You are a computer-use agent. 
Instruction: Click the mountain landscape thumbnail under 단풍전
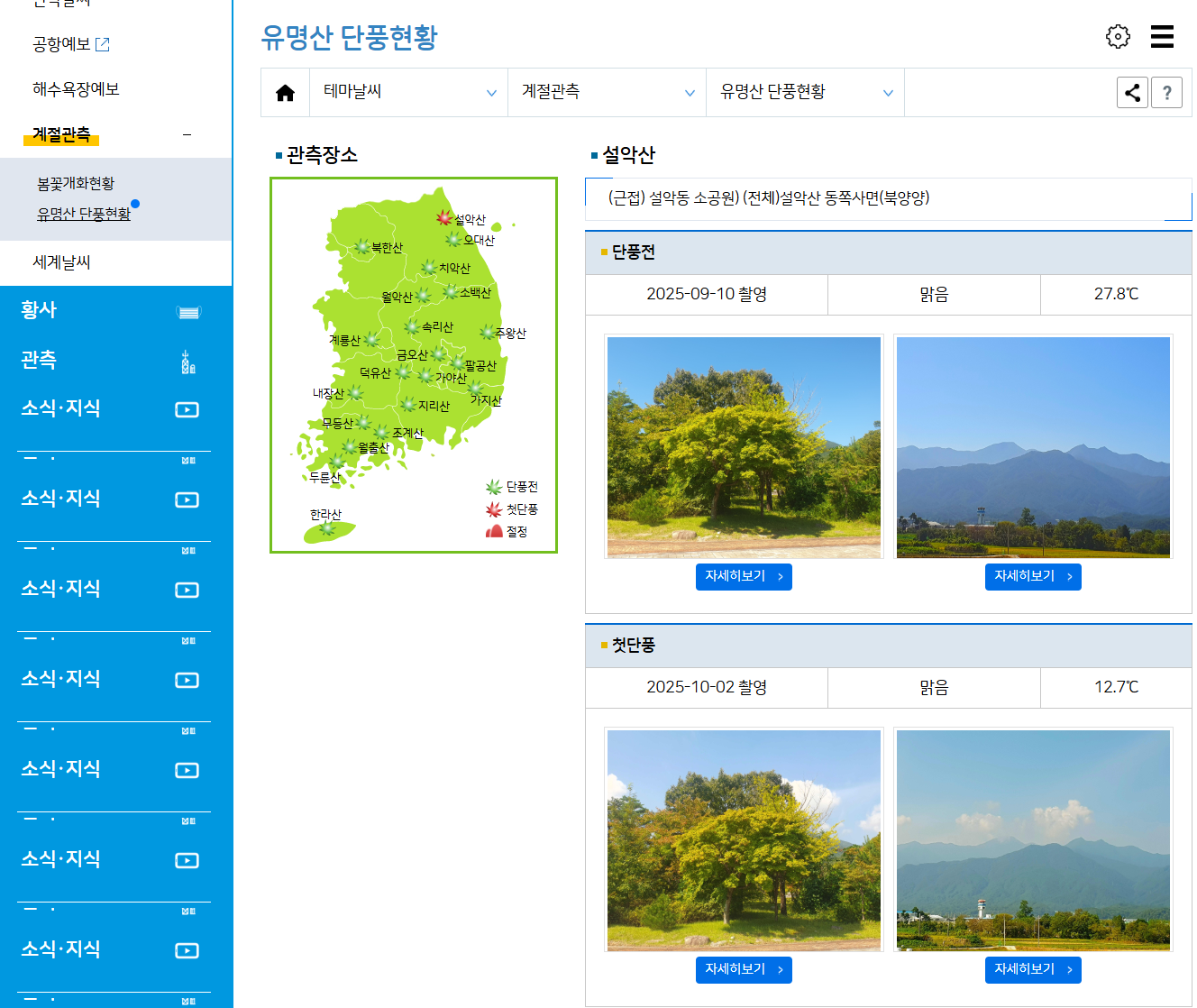tap(1033, 446)
